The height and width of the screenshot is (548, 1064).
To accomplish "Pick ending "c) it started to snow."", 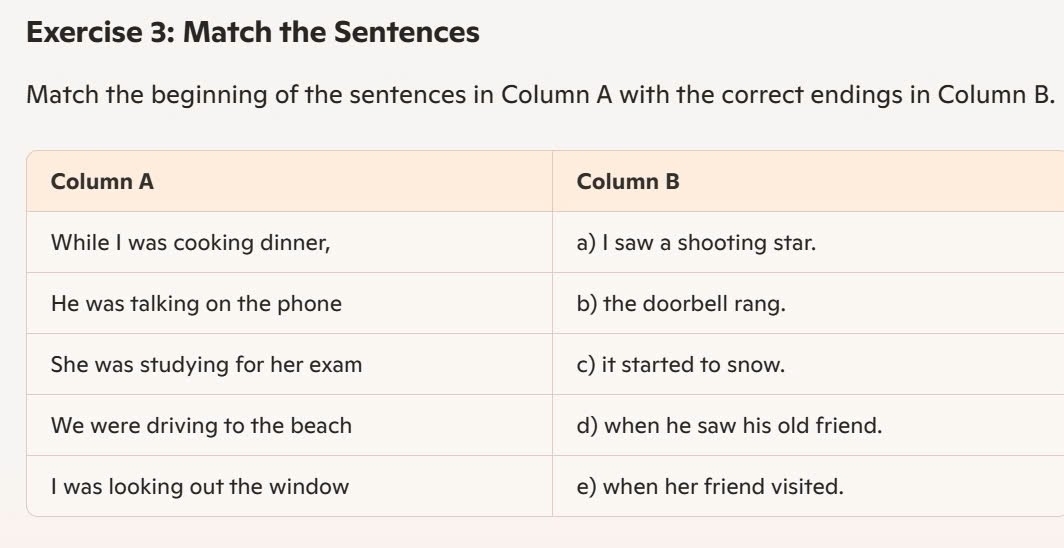I will pos(681,365).
